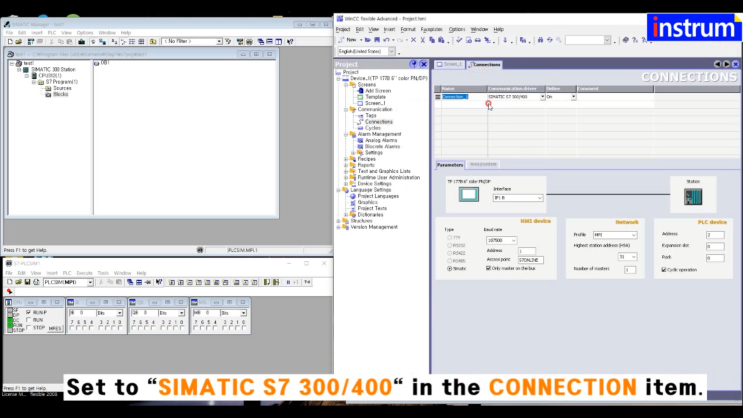The image size is (743, 418).
Task: Click Configure Network icon in SIMATIC Manager toolbar
Action: pyautogui.click(x=240, y=42)
